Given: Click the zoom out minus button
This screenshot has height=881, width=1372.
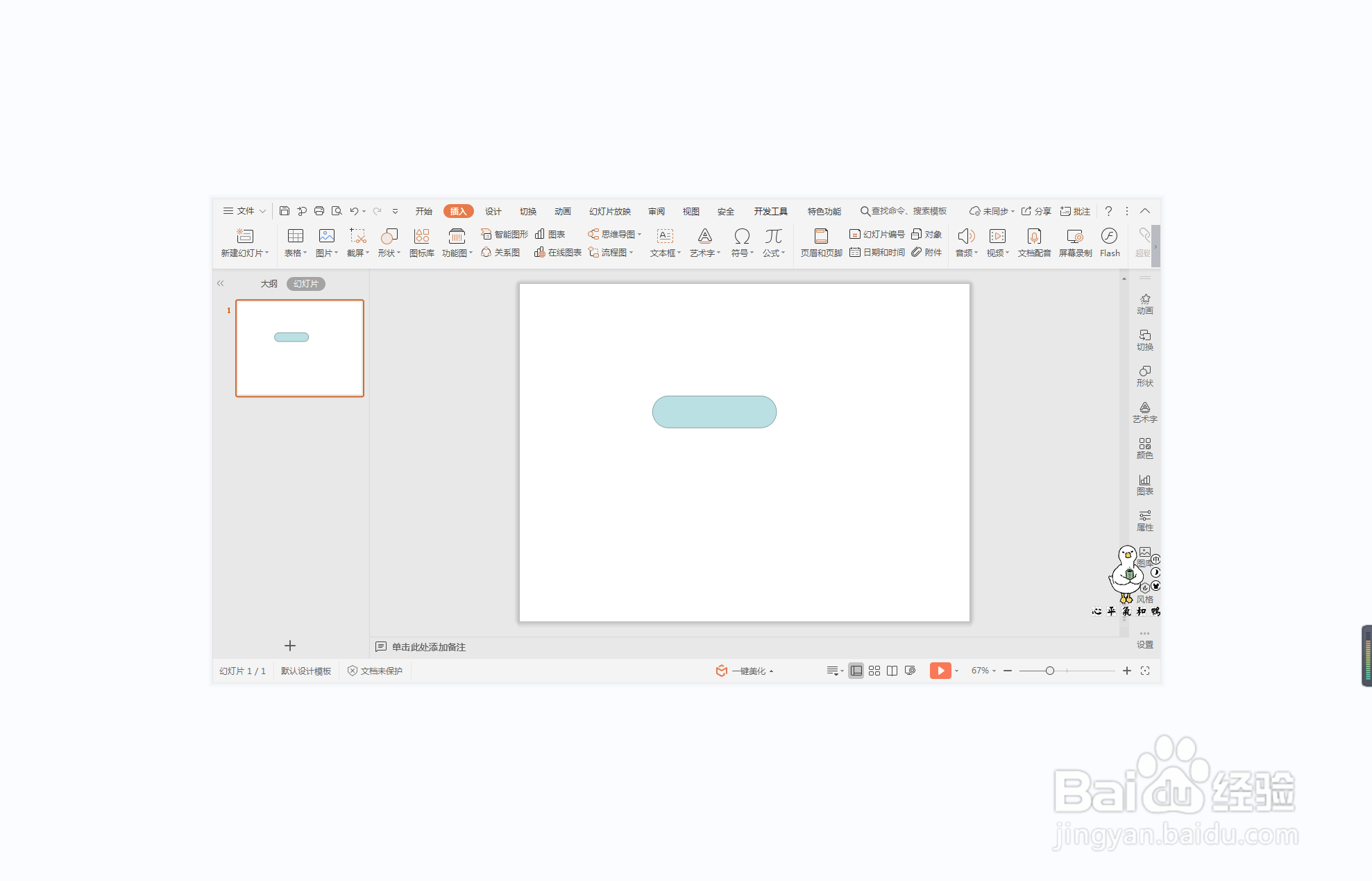Looking at the screenshot, I should pos(1008,671).
